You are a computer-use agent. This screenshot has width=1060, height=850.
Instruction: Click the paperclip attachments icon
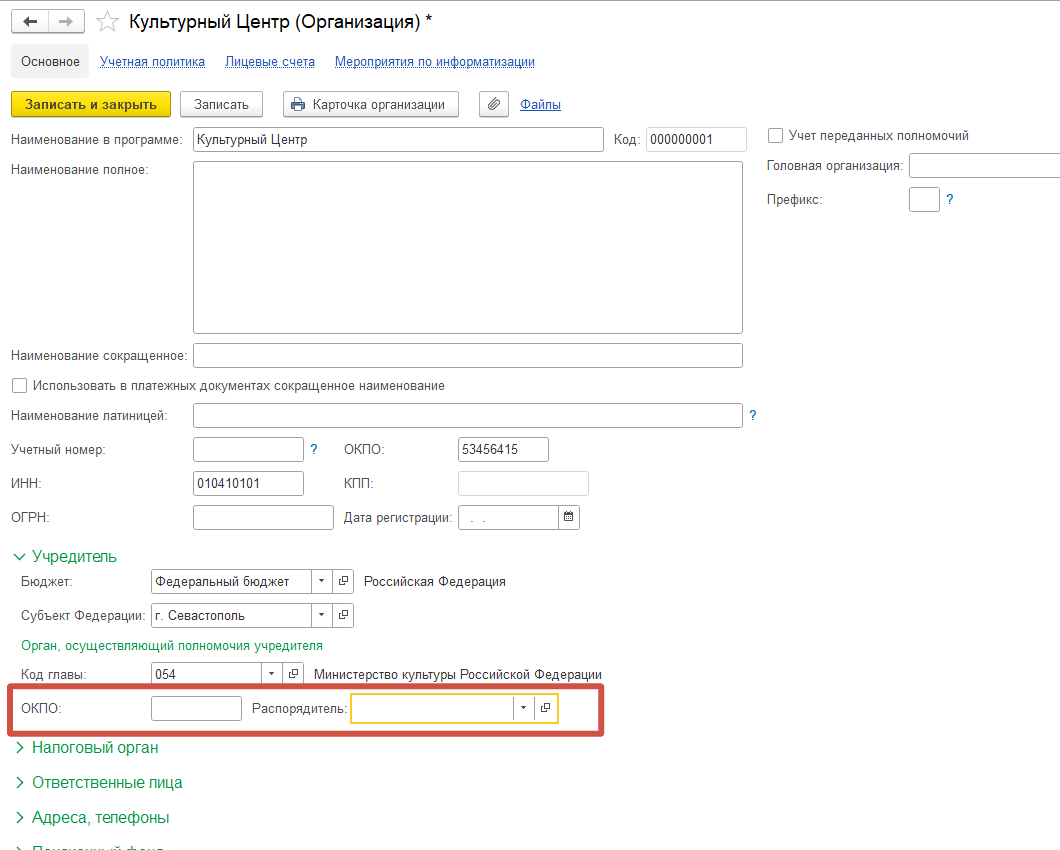pyautogui.click(x=493, y=104)
